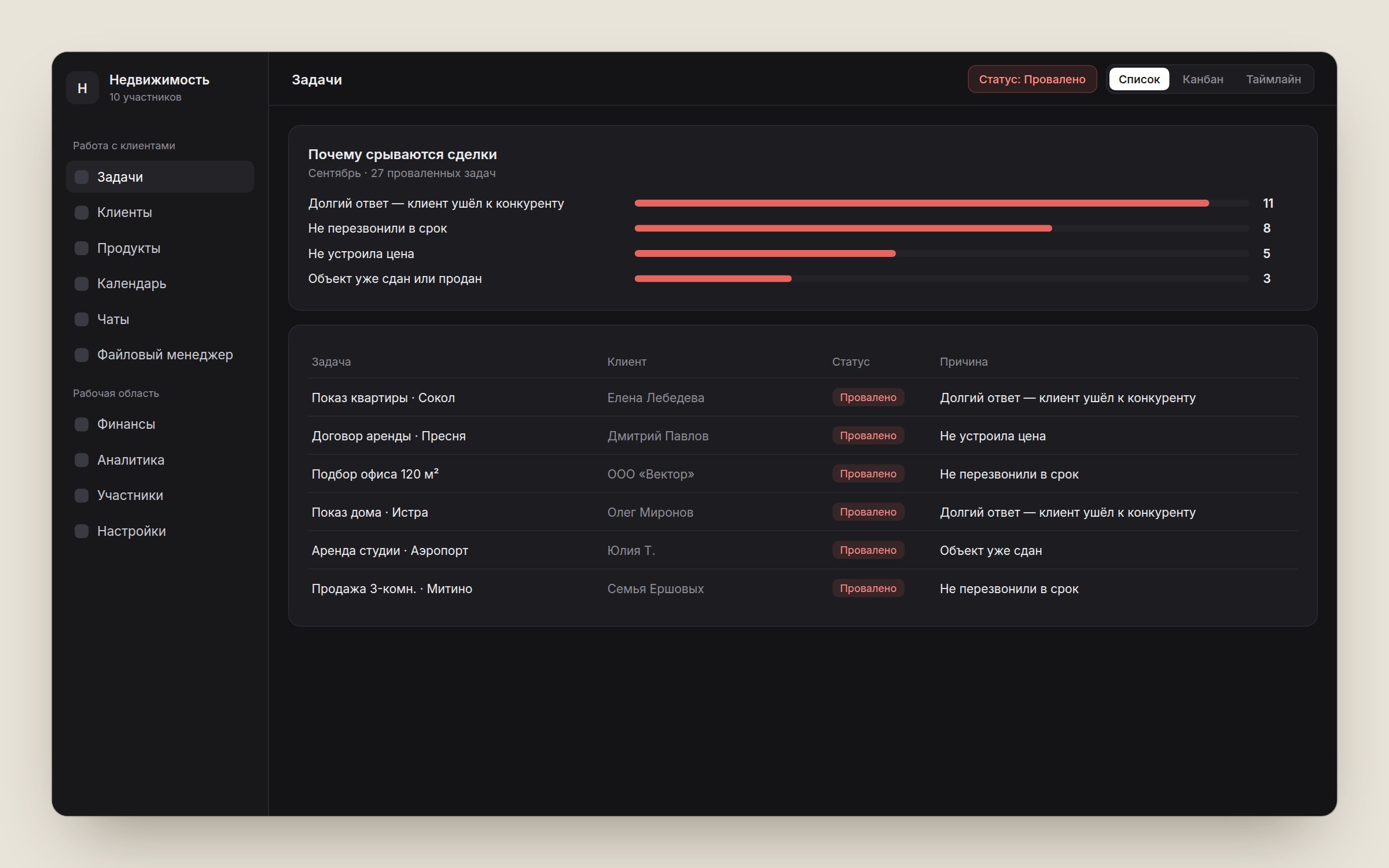1389x868 pixels.
Task: Switch to the Таймлайн view tab
Action: click(1273, 79)
